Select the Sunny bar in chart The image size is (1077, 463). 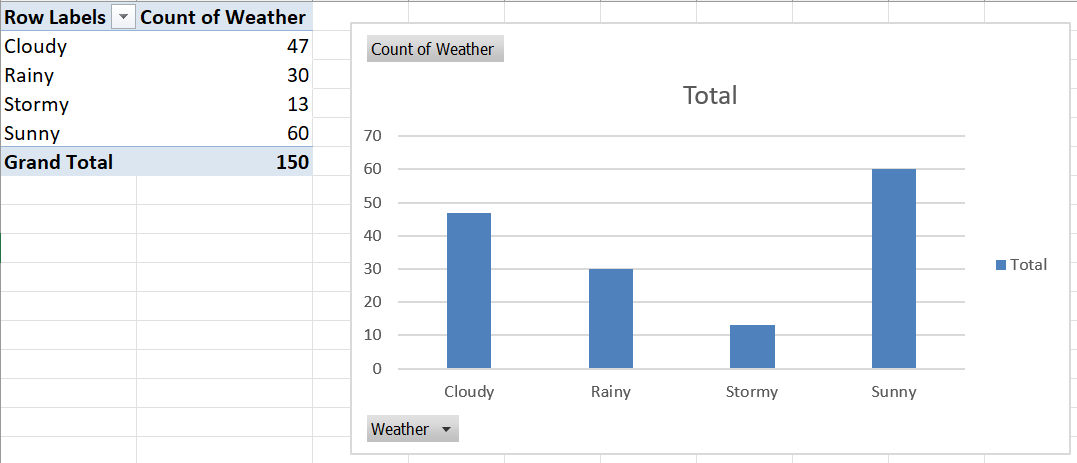[893, 268]
